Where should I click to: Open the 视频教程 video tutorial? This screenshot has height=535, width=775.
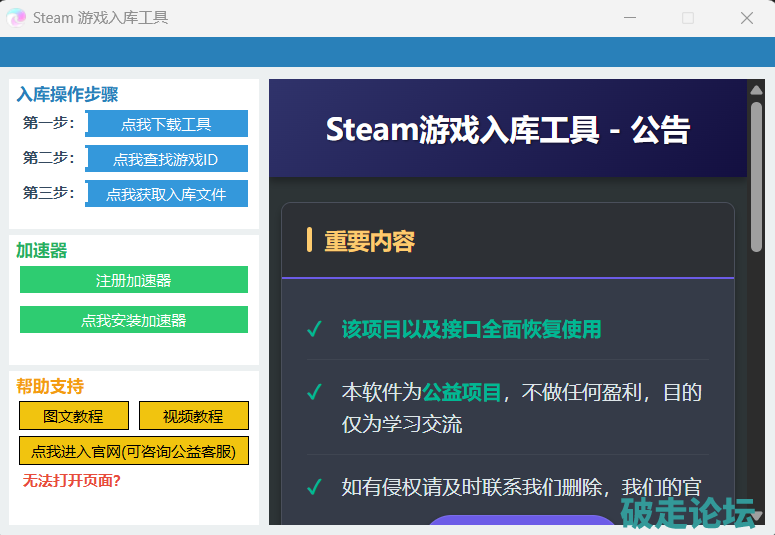coord(193,416)
